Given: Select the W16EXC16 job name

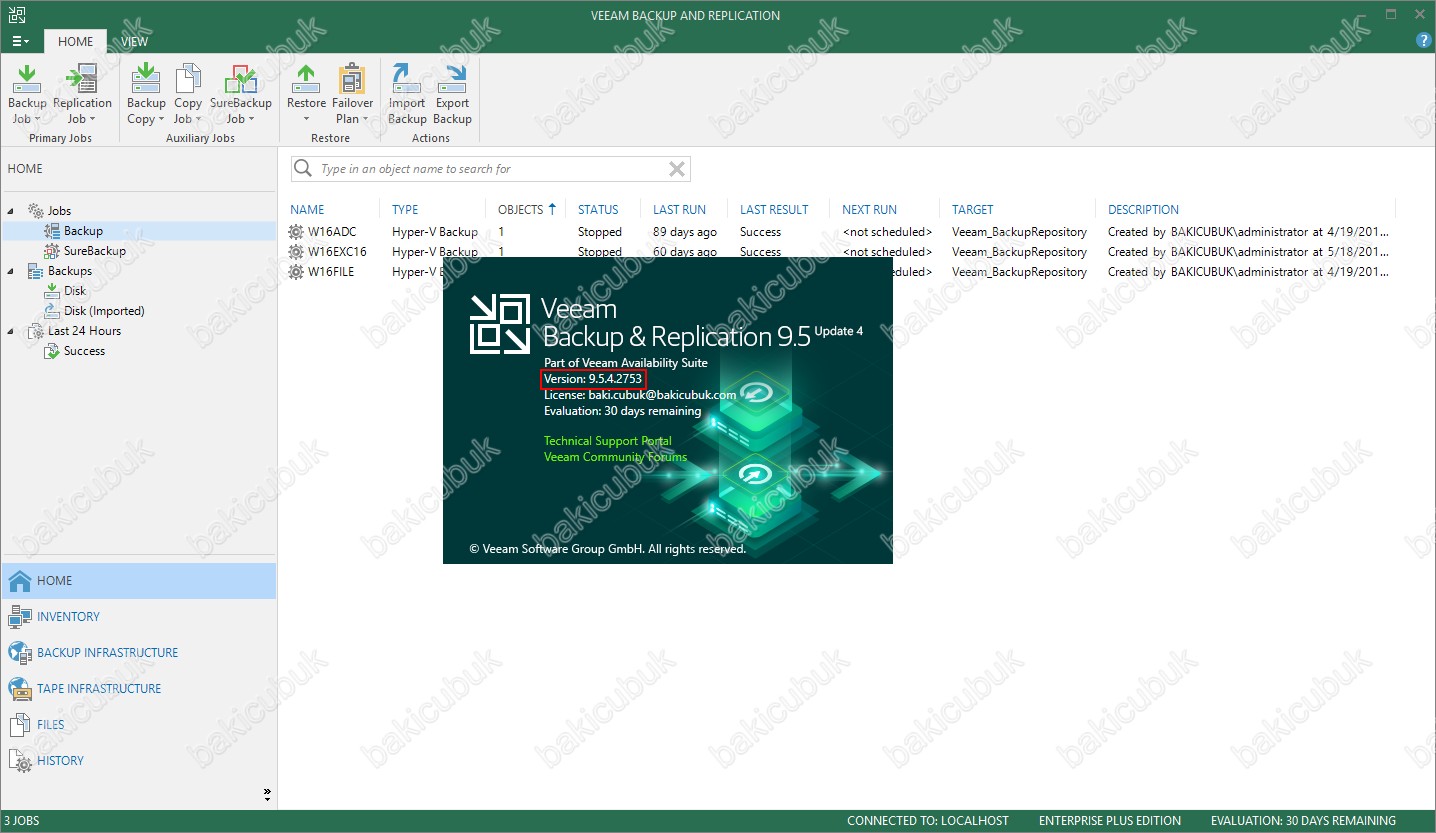Looking at the screenshot, I should coord(337,252).
